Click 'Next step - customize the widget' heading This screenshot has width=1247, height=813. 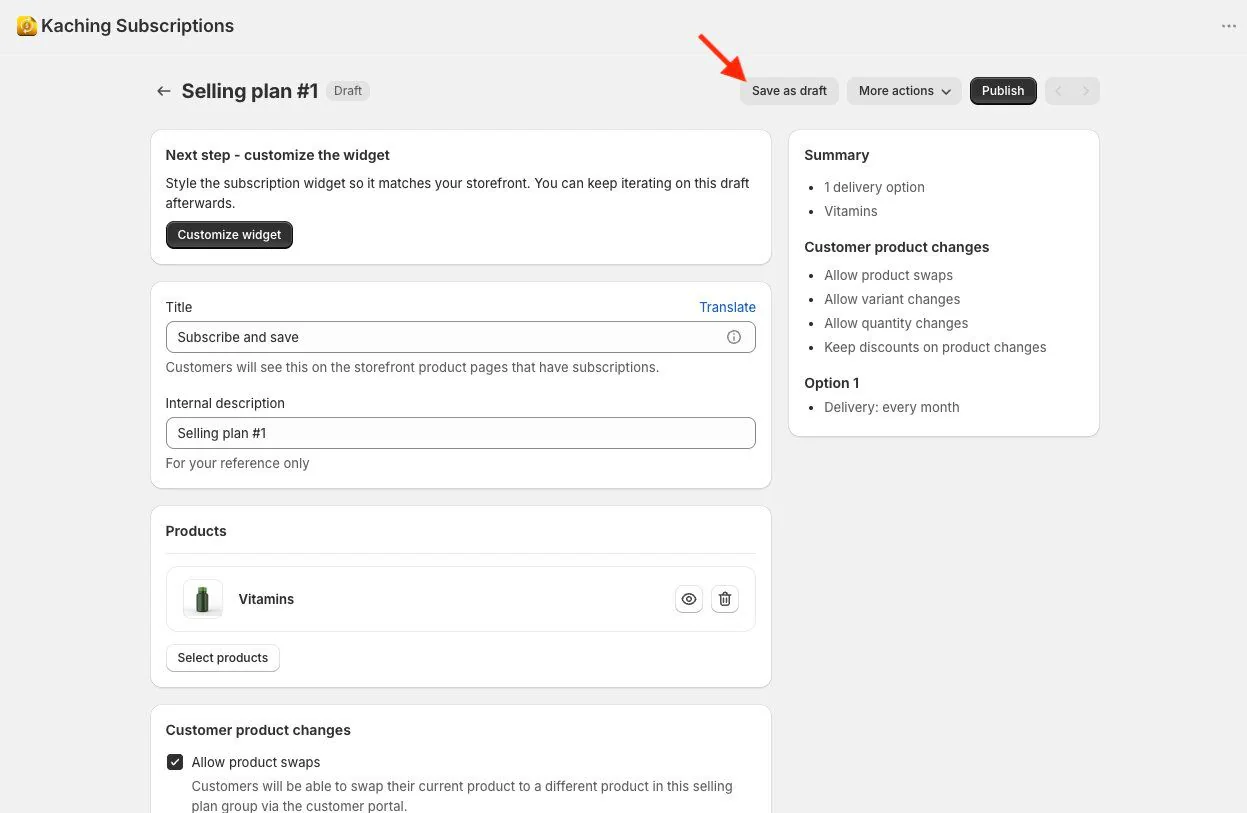278,155
